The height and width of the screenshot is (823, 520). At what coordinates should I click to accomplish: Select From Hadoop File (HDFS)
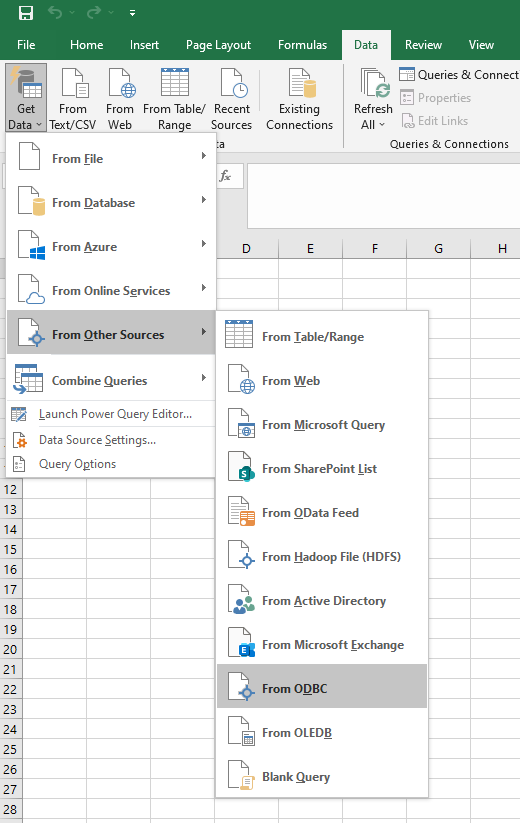pos(322,557)
